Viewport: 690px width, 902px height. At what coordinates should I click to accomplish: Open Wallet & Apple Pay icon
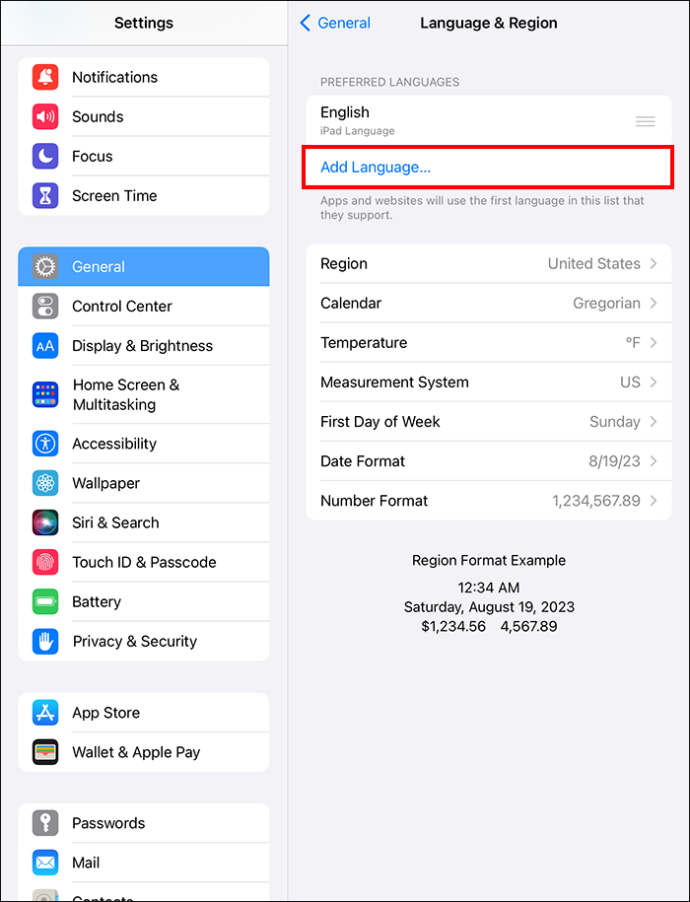[x=45, y=752]
